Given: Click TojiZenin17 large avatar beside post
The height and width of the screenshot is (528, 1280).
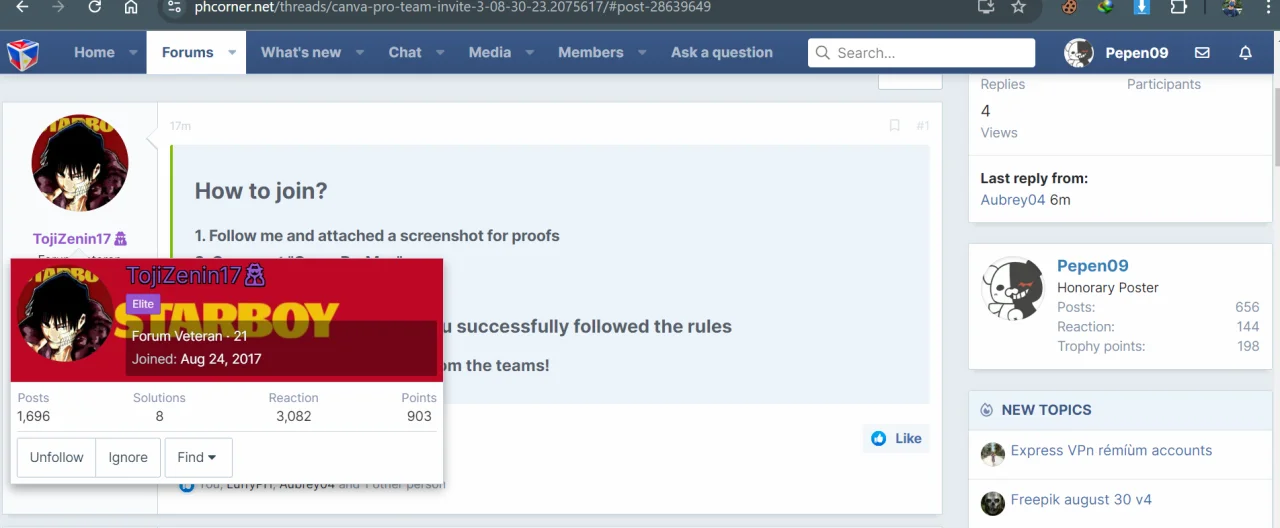Looking at the screenshot, I should pyautogui.click(x=80, y=163).
